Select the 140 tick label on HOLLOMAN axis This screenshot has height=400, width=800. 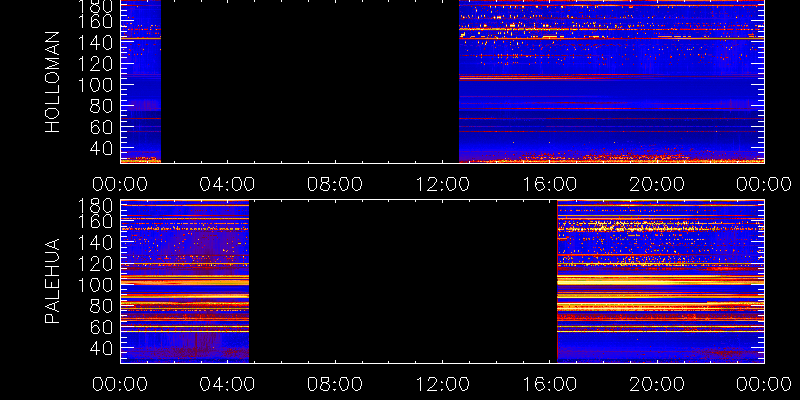[x=97, y=43]
